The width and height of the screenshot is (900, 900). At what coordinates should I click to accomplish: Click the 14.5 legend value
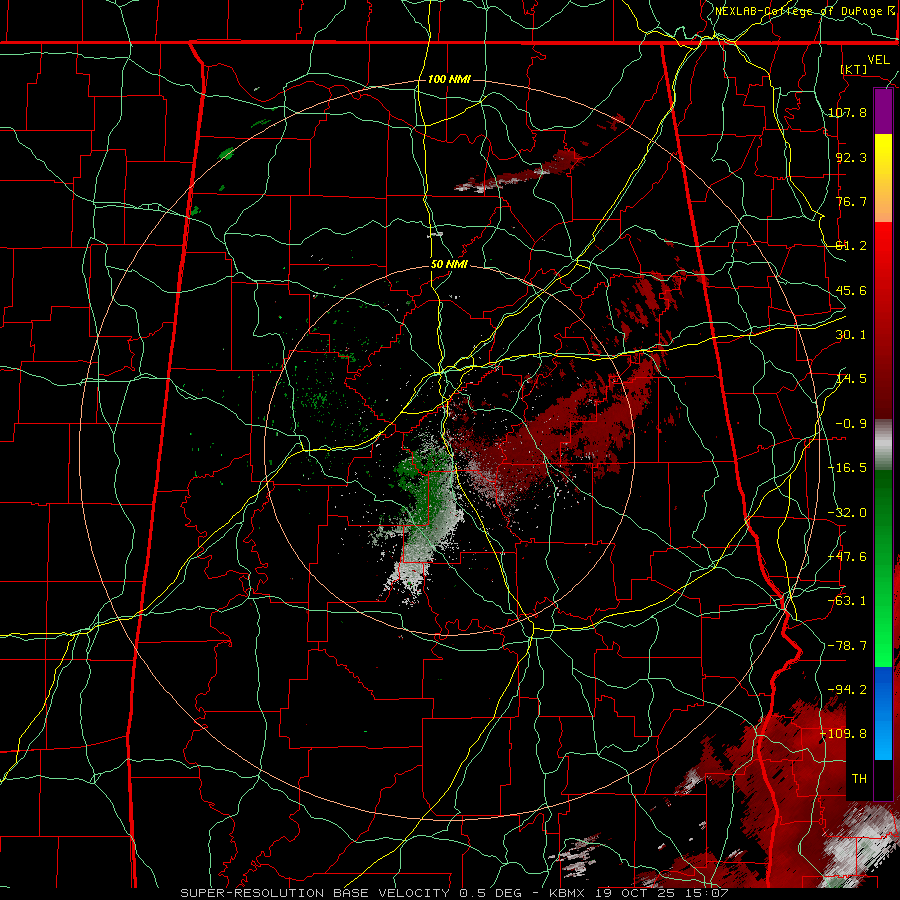pyautogui.click(x=851, y=379)
